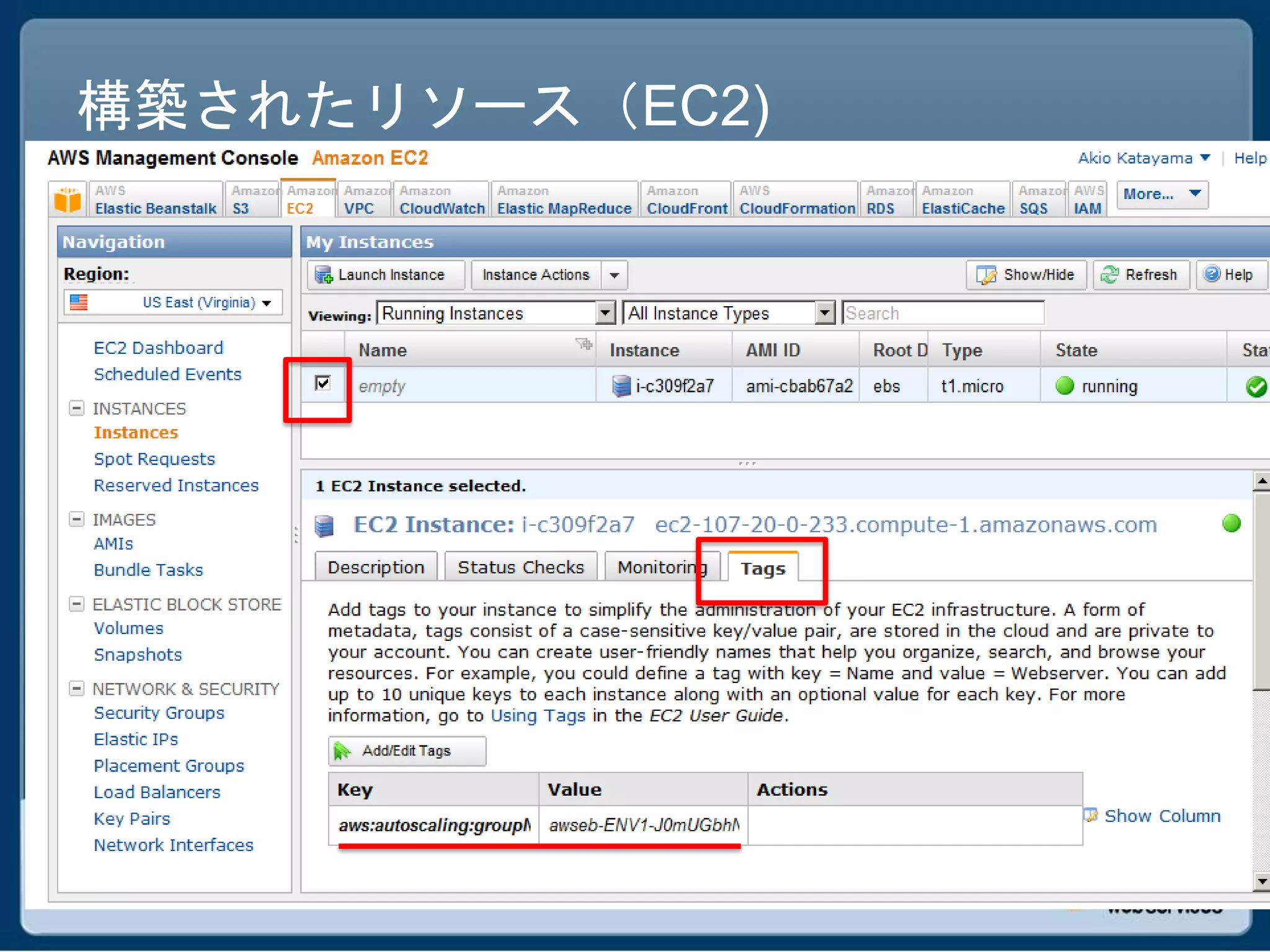Screen dimensions: 1270x952
Task: Open Key Pairs in navigation
Action: point(131,819)
